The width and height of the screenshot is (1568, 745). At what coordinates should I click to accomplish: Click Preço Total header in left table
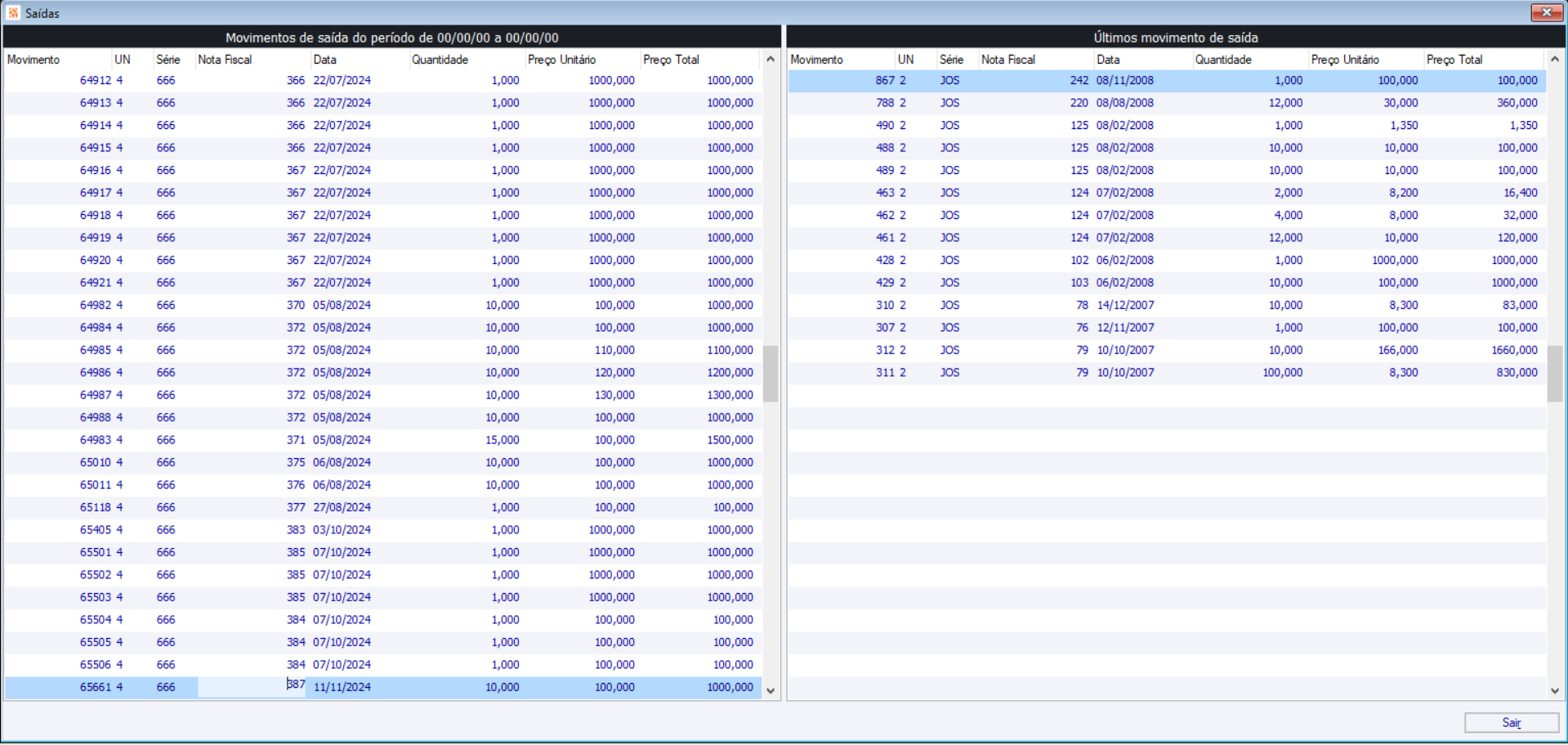(x=701, y=60)
